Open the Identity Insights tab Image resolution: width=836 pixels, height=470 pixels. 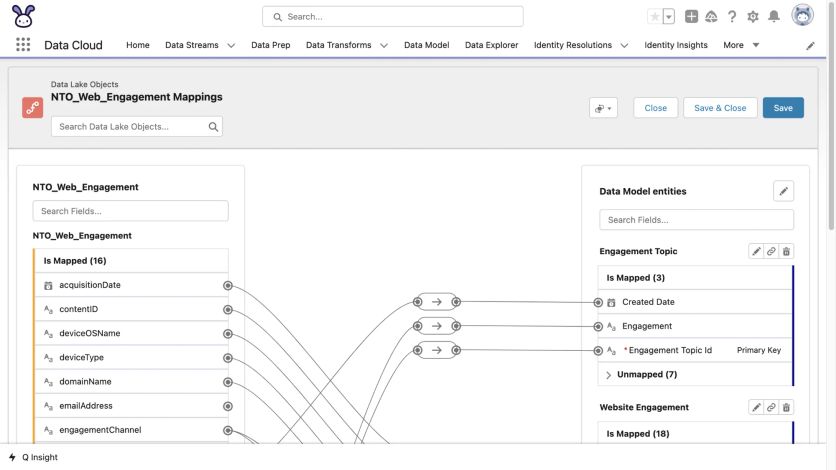pyautogui.click(x=676, y=45)
